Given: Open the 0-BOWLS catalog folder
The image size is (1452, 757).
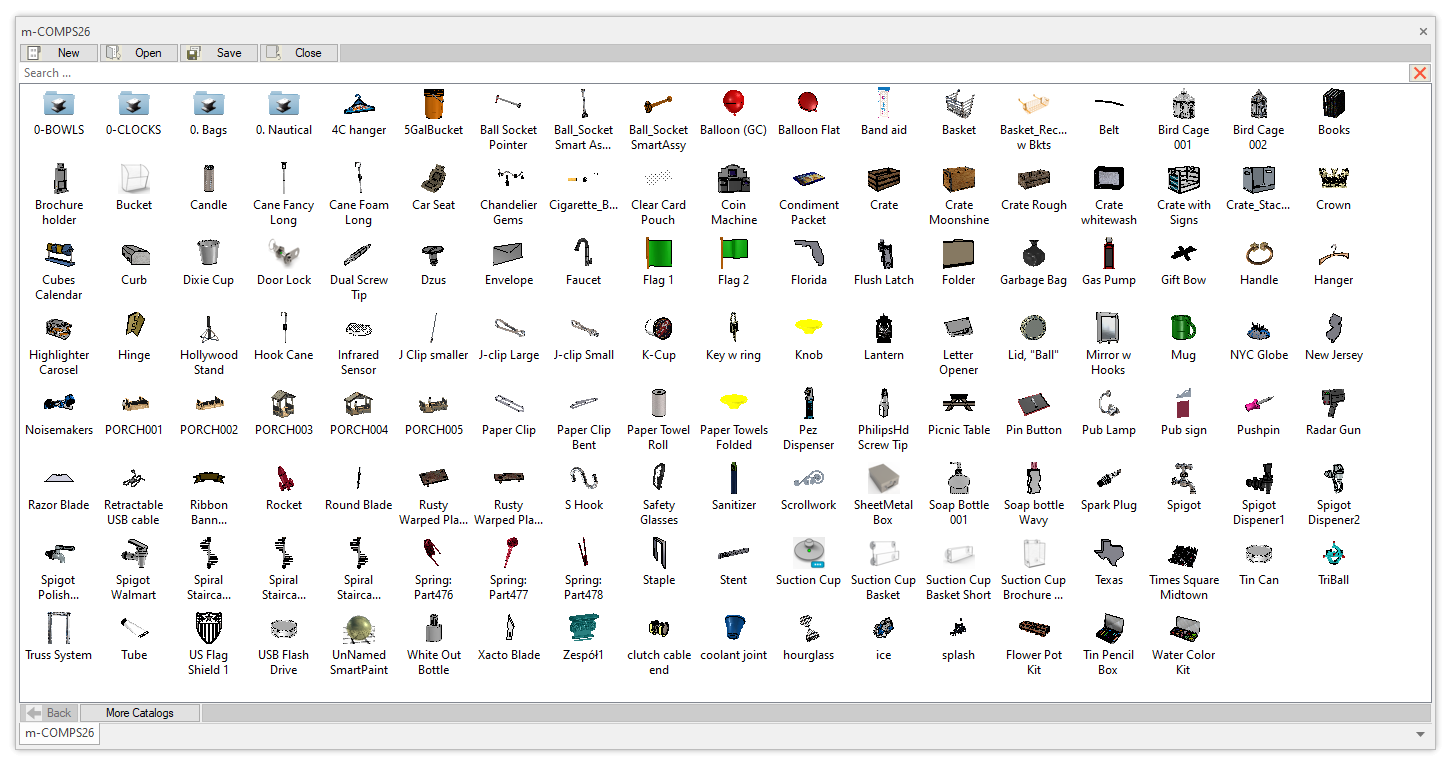Looking at the screenshot, I should coord(59,104).
